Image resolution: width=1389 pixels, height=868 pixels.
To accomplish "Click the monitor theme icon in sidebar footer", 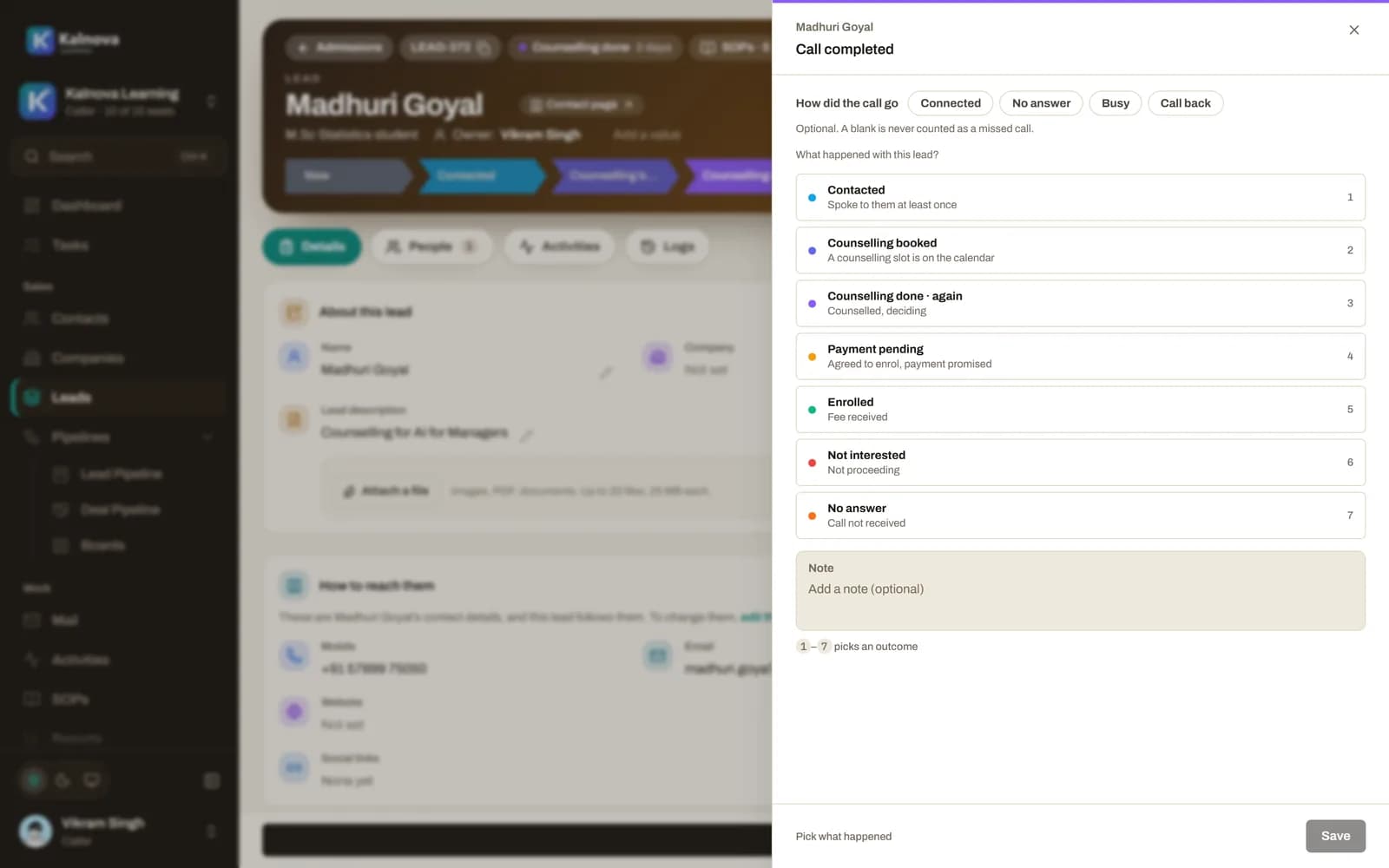I will point(91,780).
